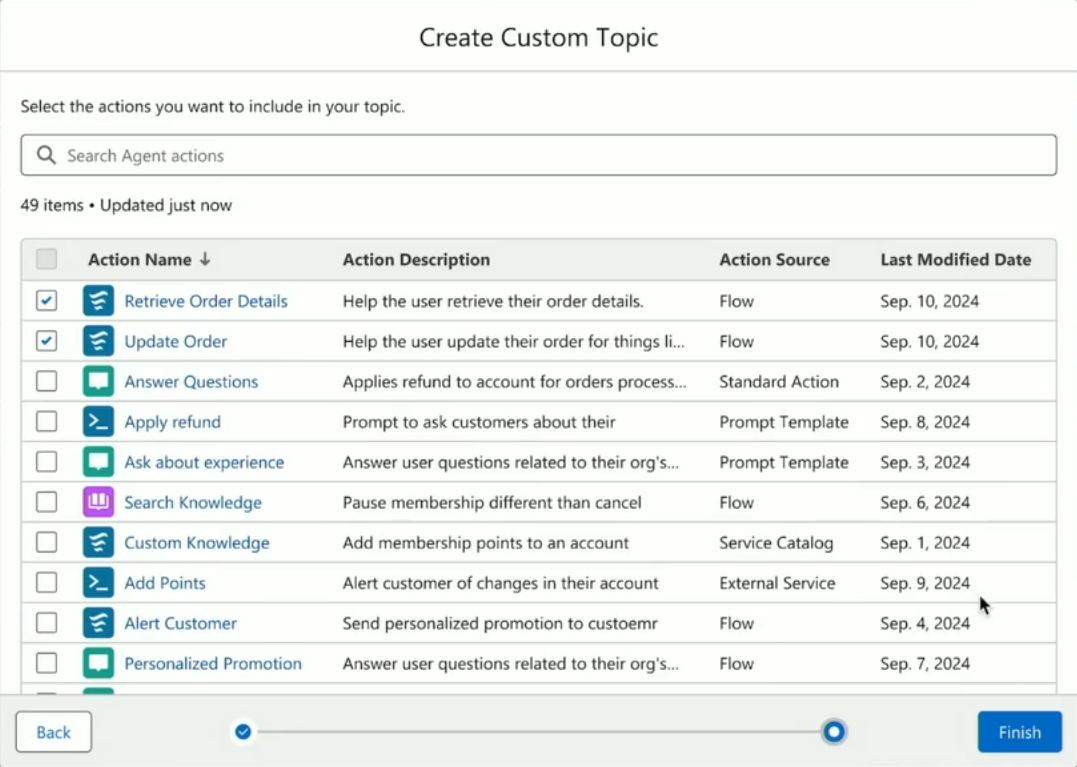Click the icon beside Custom Knowledge

coord(98,543)
